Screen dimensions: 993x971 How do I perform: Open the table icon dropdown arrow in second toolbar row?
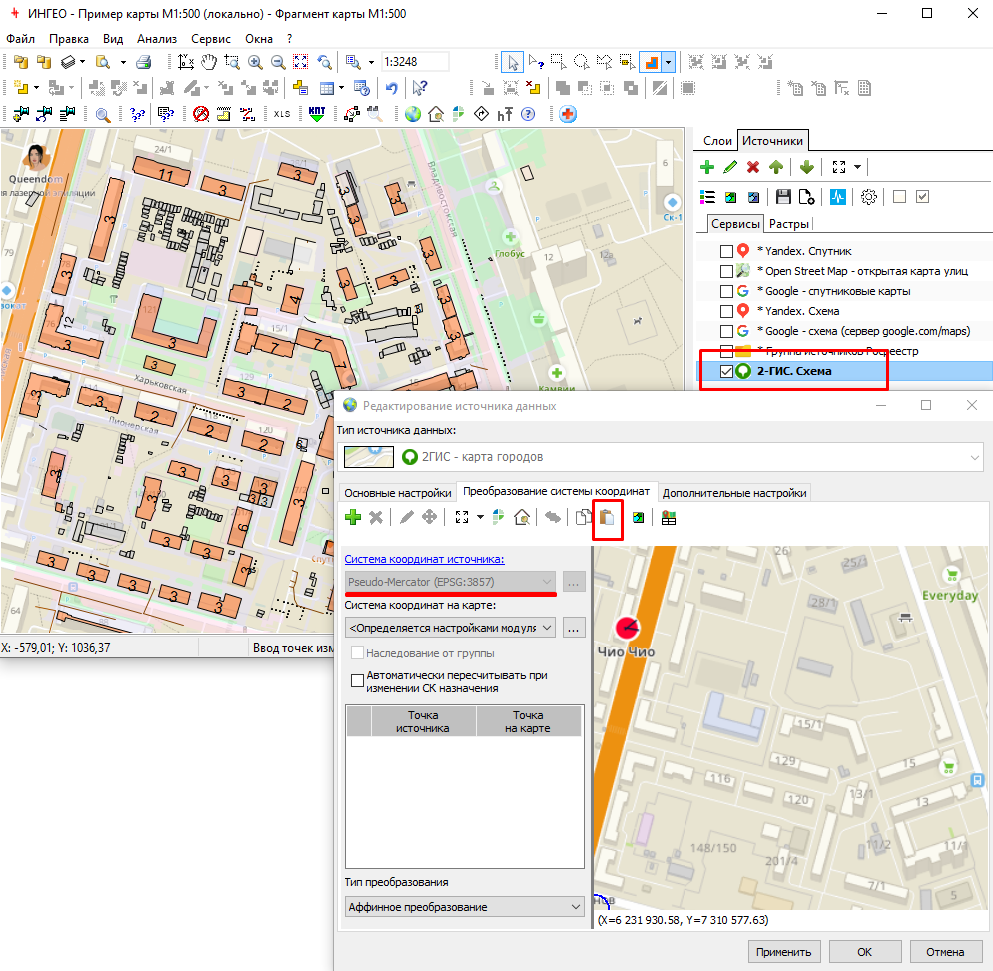341,88
